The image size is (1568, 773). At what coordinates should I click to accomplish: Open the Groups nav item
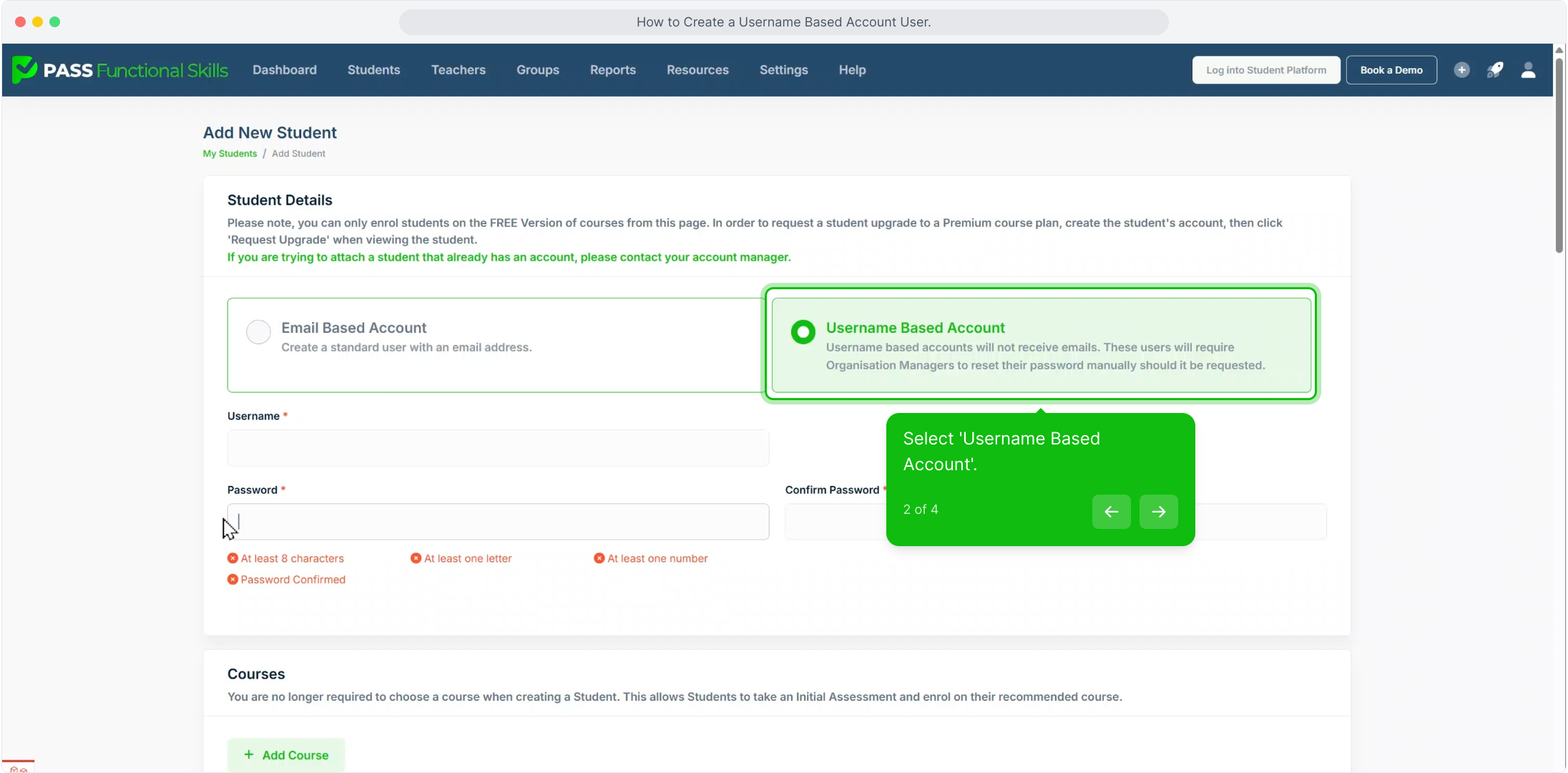pos(537,70)
